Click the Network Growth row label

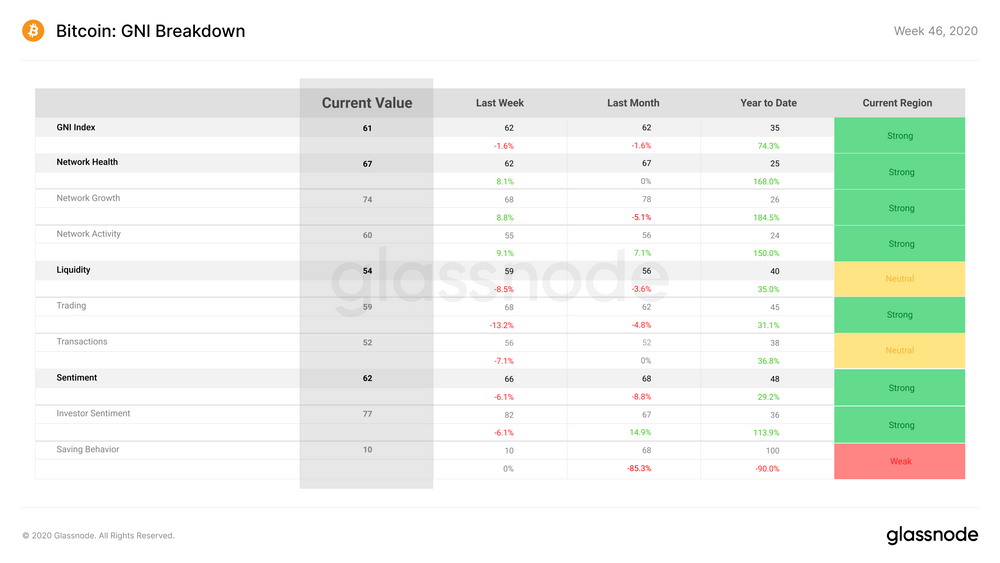pos(88,198)
